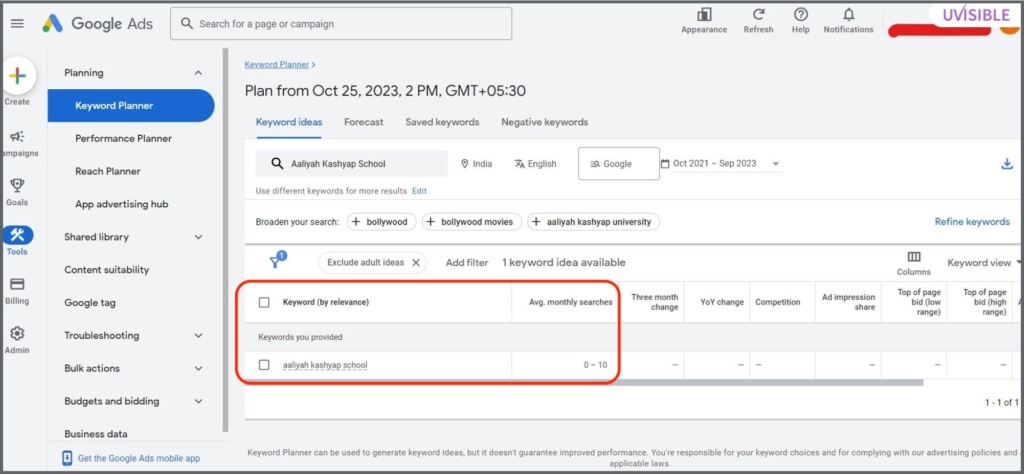
Task: Expand the Budgets and bidding section
Action: [134, 401]
